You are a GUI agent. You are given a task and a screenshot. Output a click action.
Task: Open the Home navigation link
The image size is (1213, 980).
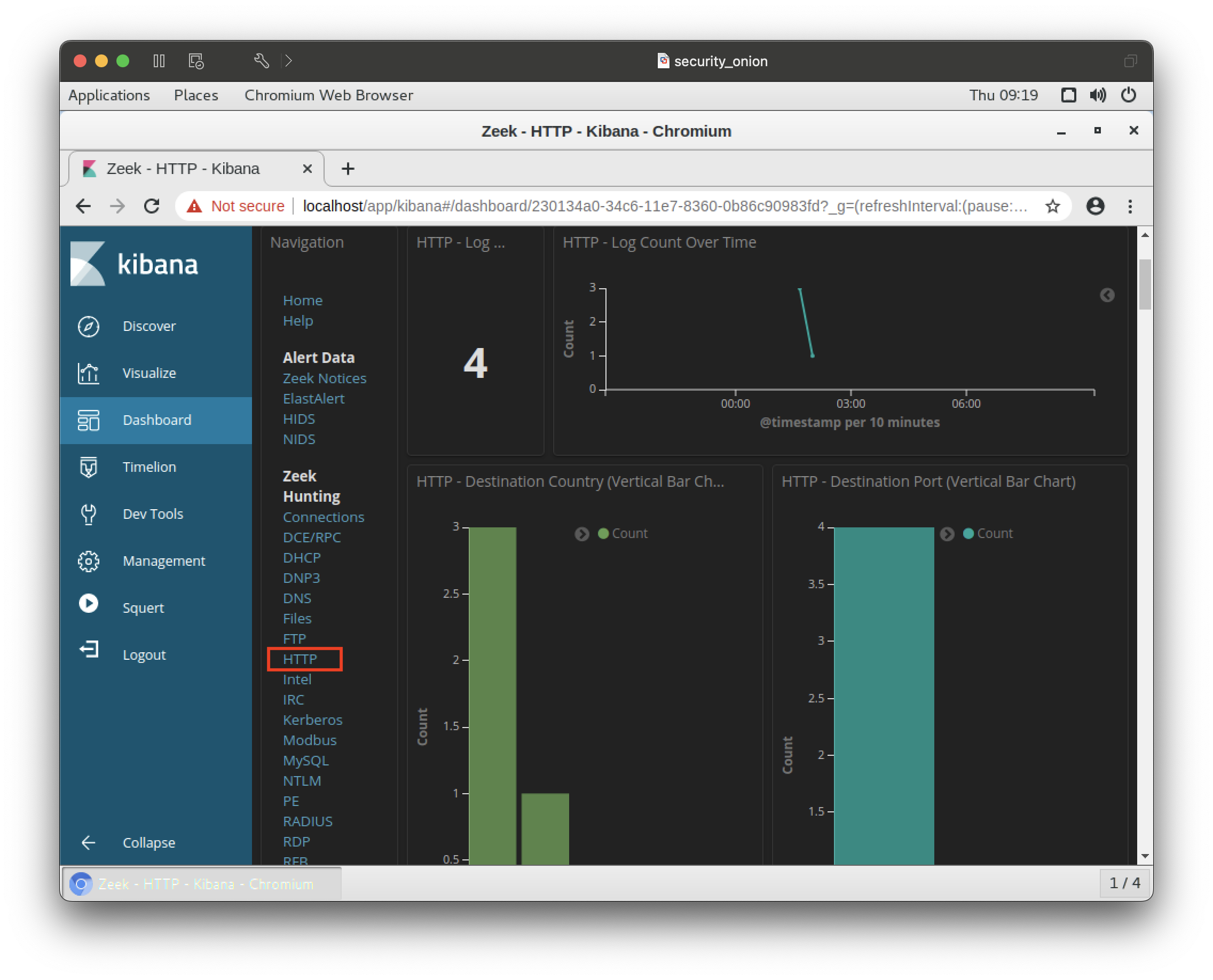pos(303,301)
